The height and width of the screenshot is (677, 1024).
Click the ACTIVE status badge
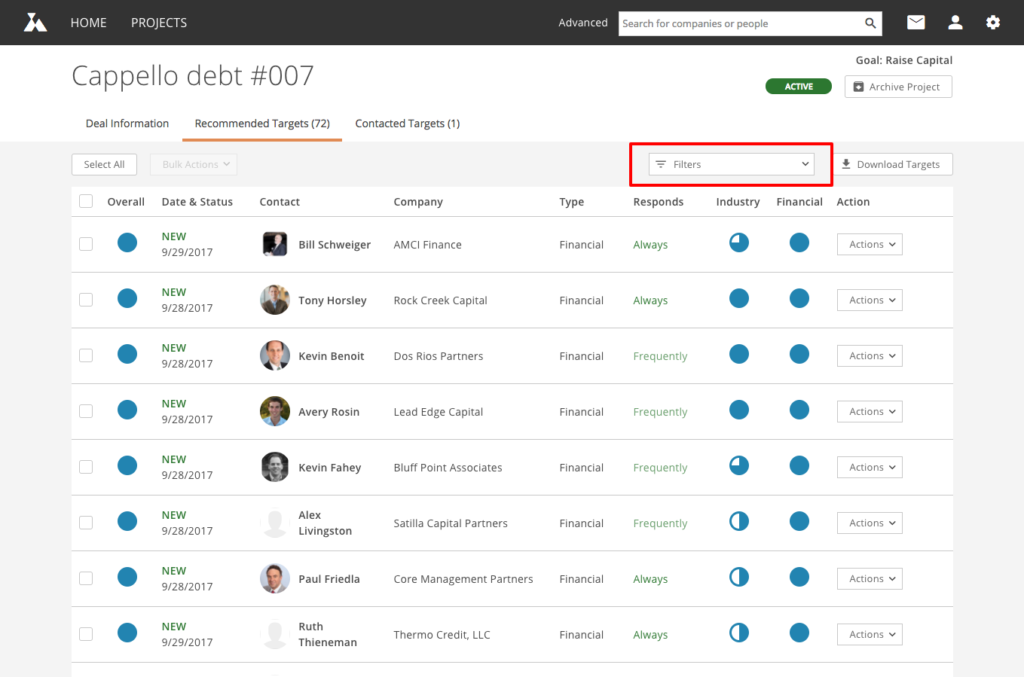pyautogui.click(x=798, y=86)
